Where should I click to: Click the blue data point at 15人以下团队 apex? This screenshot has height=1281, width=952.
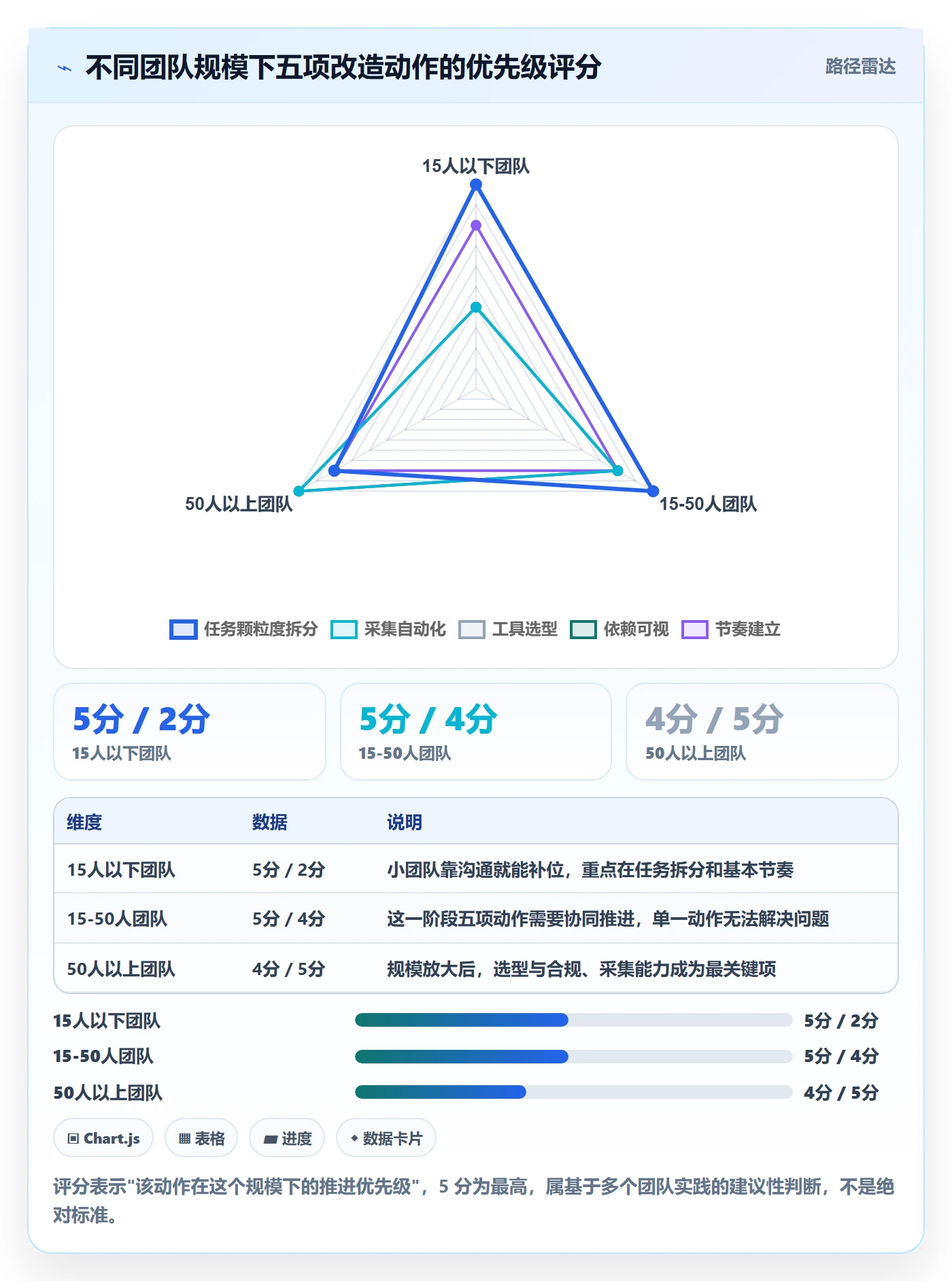[476, 184]
